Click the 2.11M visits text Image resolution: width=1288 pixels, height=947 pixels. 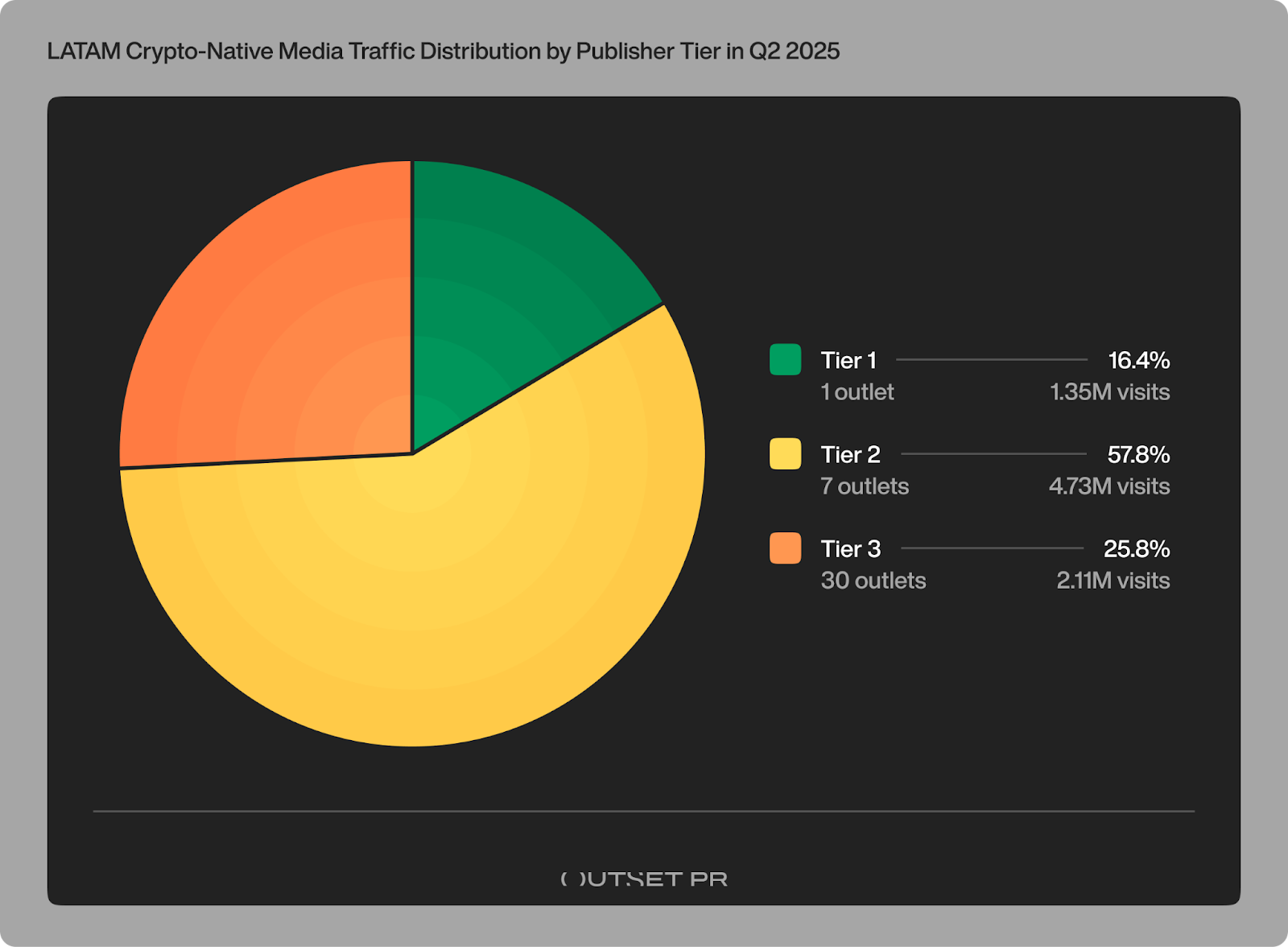(1113, 581)
